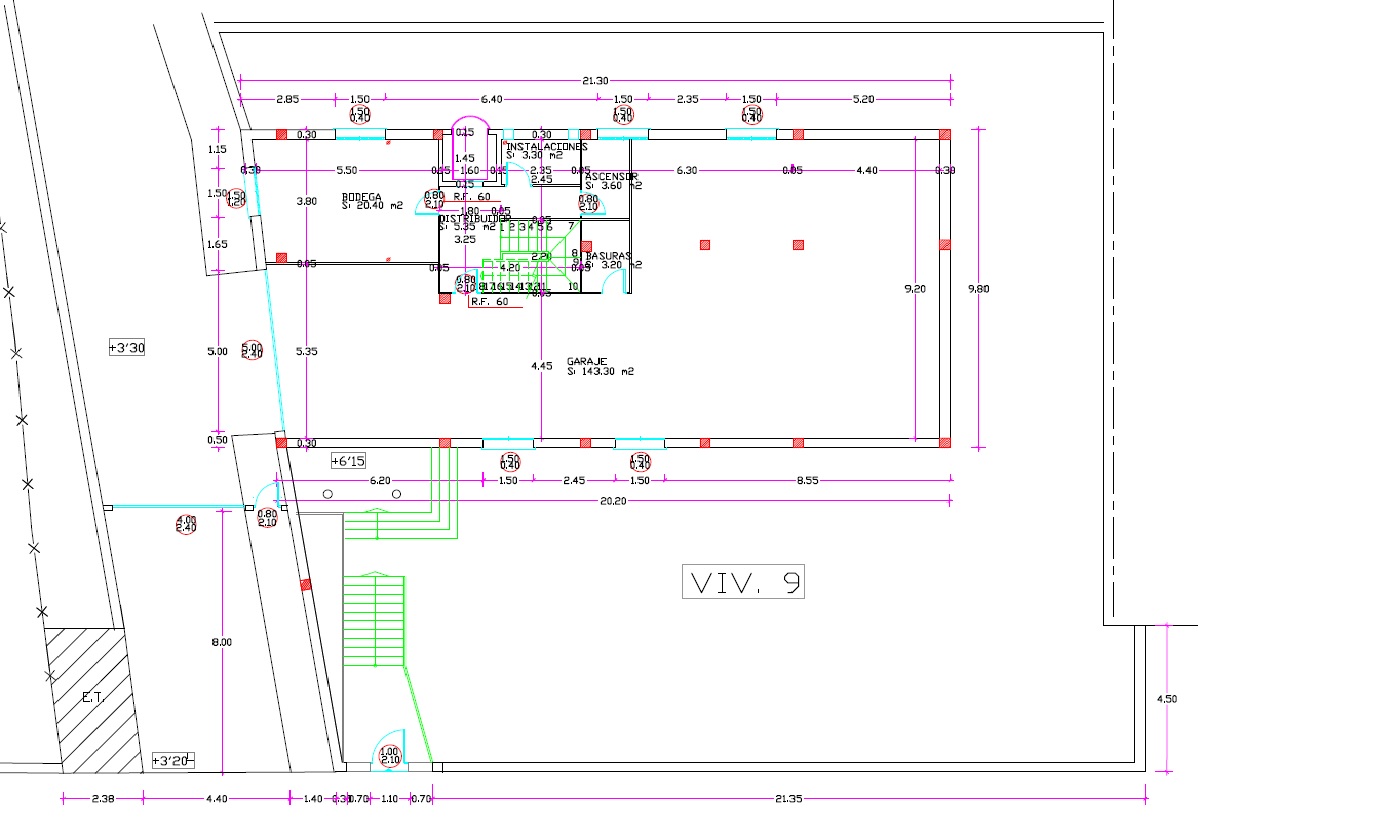The width and height of the screenshot is (1374, 824).
Task: Click the '2.20' stair dimension
Action: [x=541, y=257]
